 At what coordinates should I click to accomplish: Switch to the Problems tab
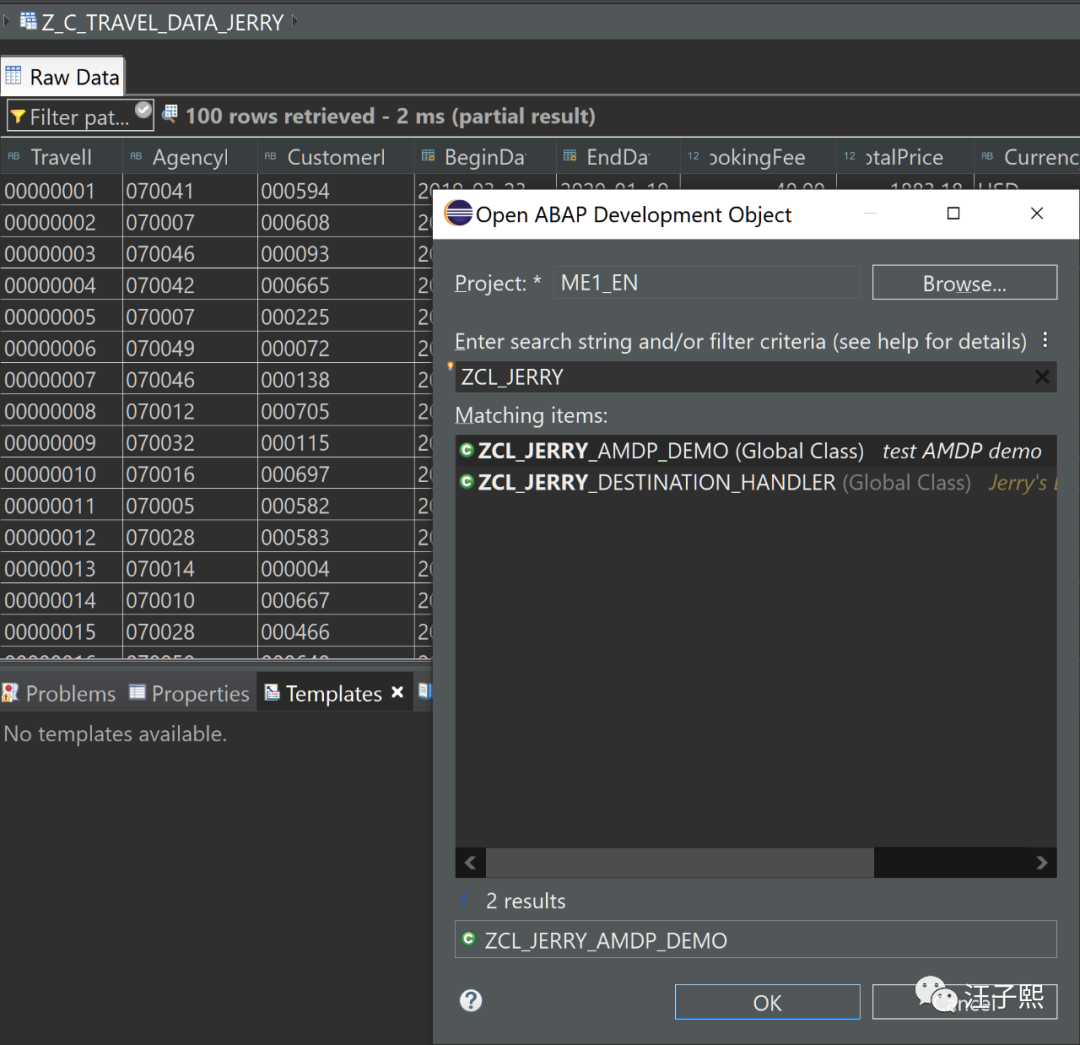(59, 693)
